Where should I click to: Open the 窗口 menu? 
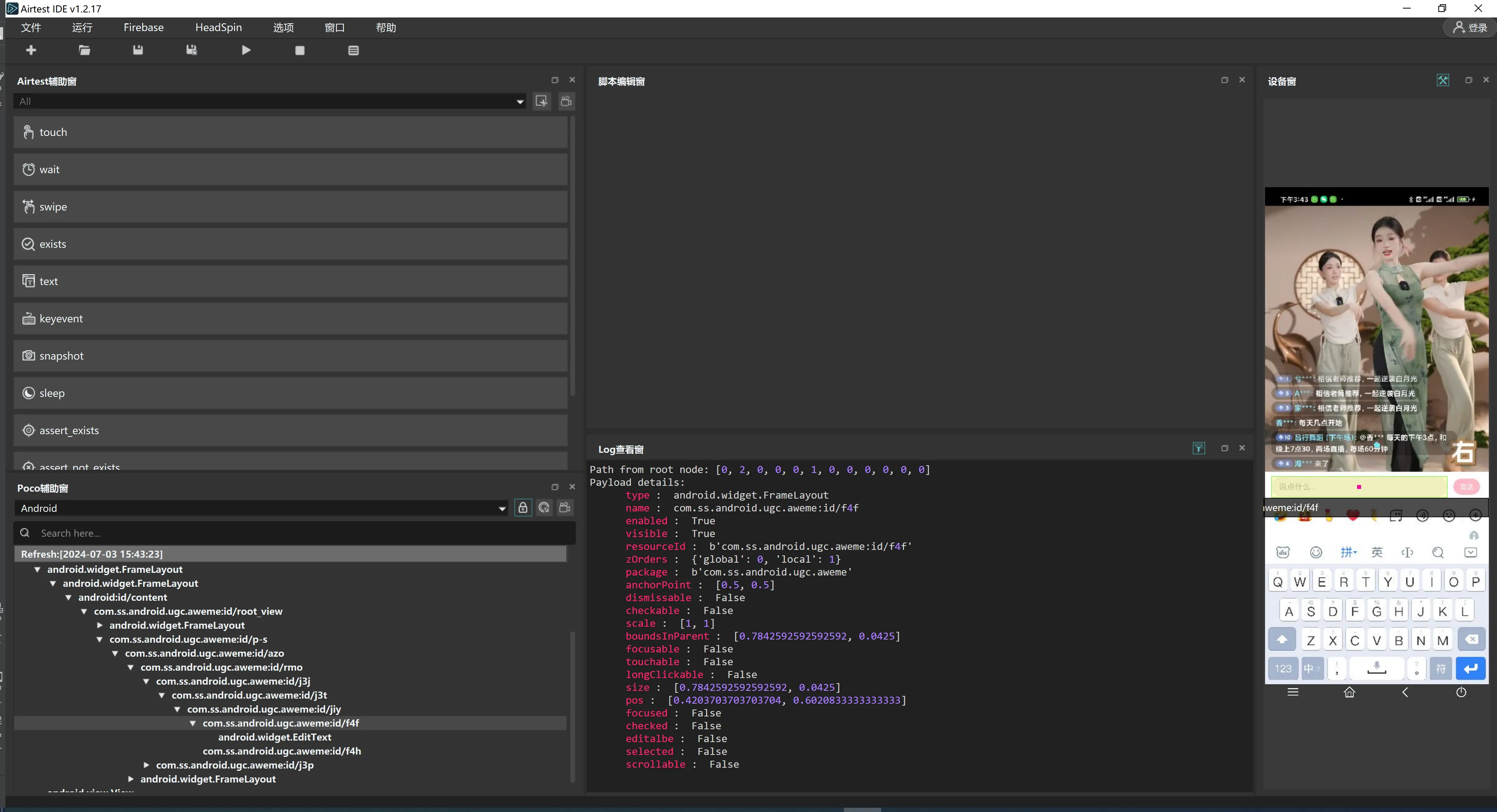335,27
